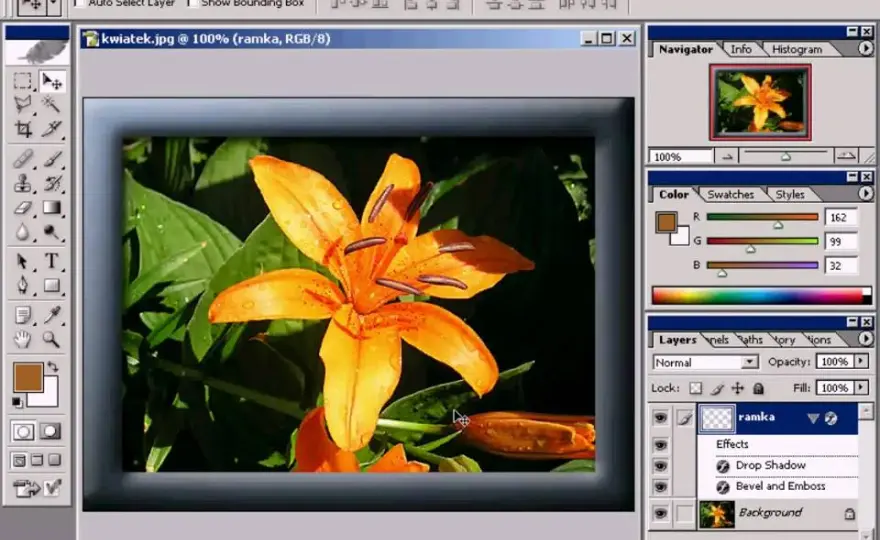Image resolution: width=880 pixels, height=540 pixels.
Task: Toggle Lock transparent pixels
Action: (695, 388)
